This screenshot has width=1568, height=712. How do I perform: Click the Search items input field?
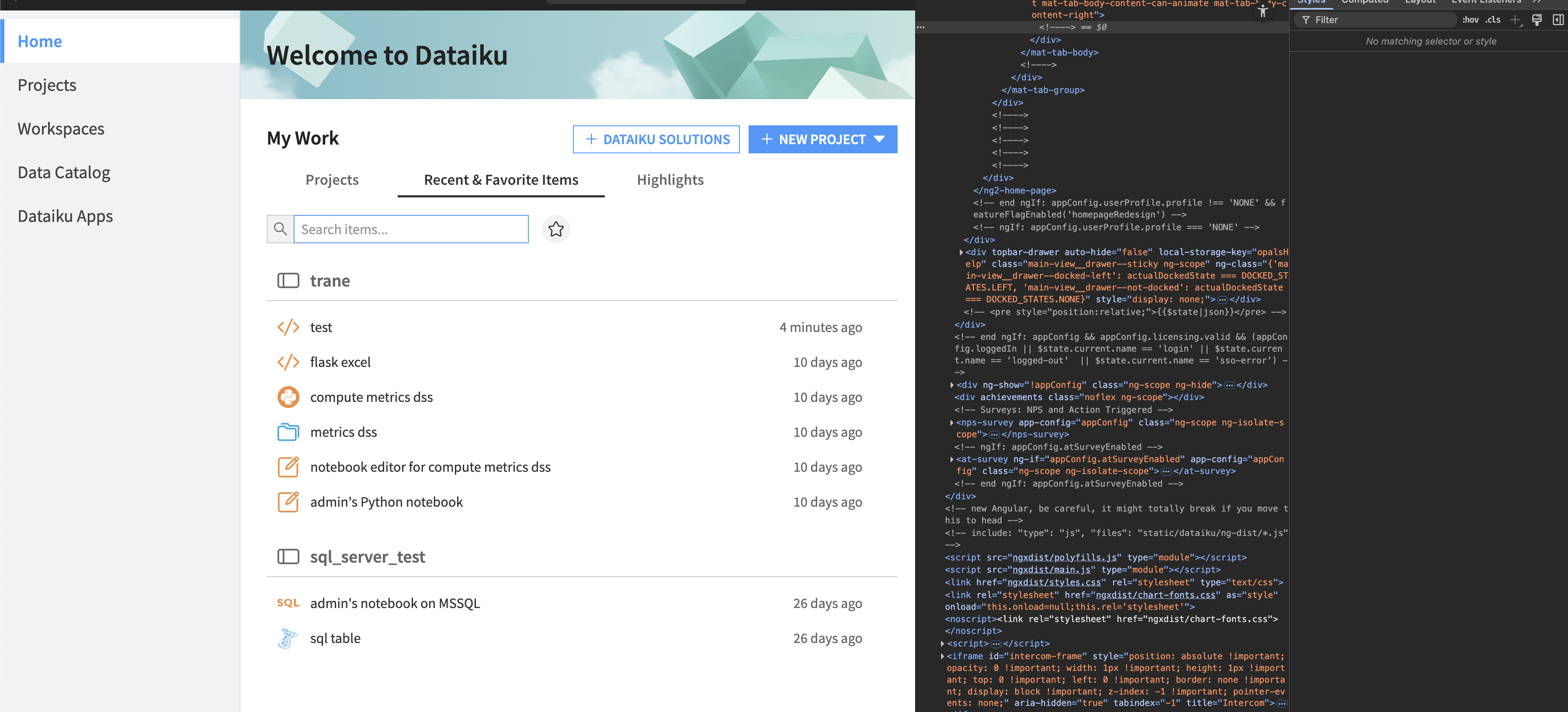pos(411,229)
